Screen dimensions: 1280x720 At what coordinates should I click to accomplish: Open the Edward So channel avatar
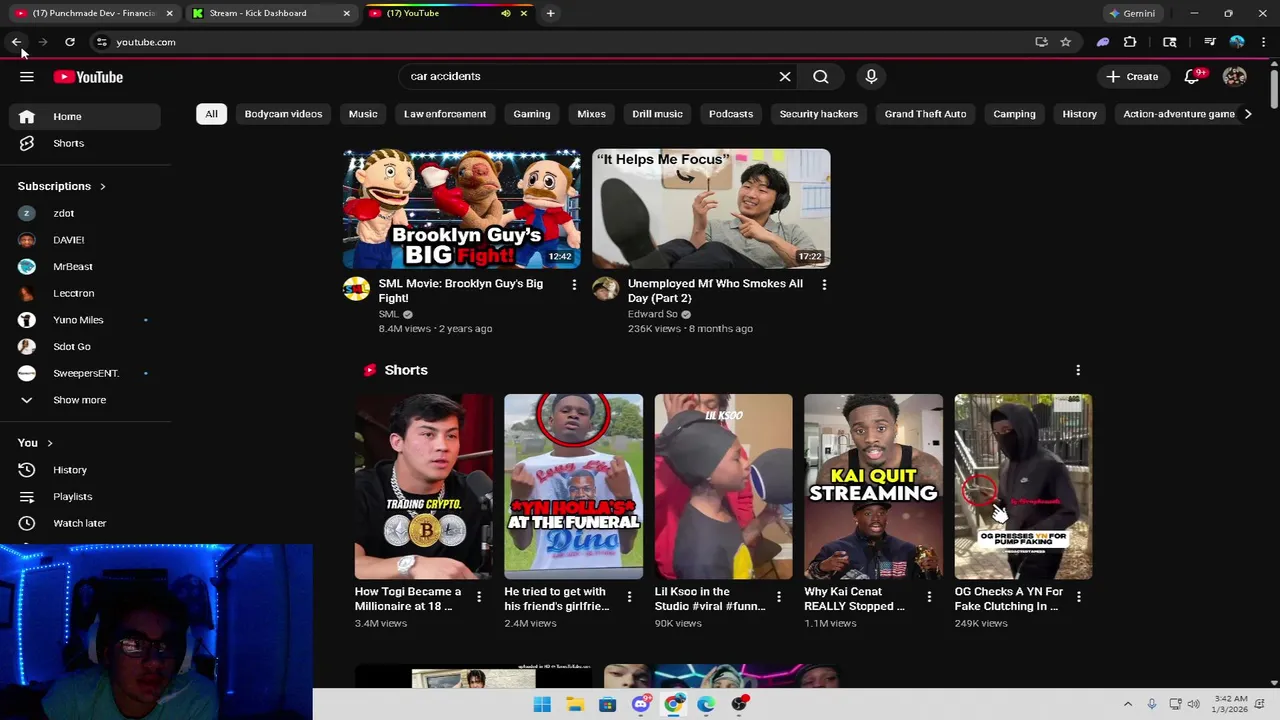coord(605,290)
